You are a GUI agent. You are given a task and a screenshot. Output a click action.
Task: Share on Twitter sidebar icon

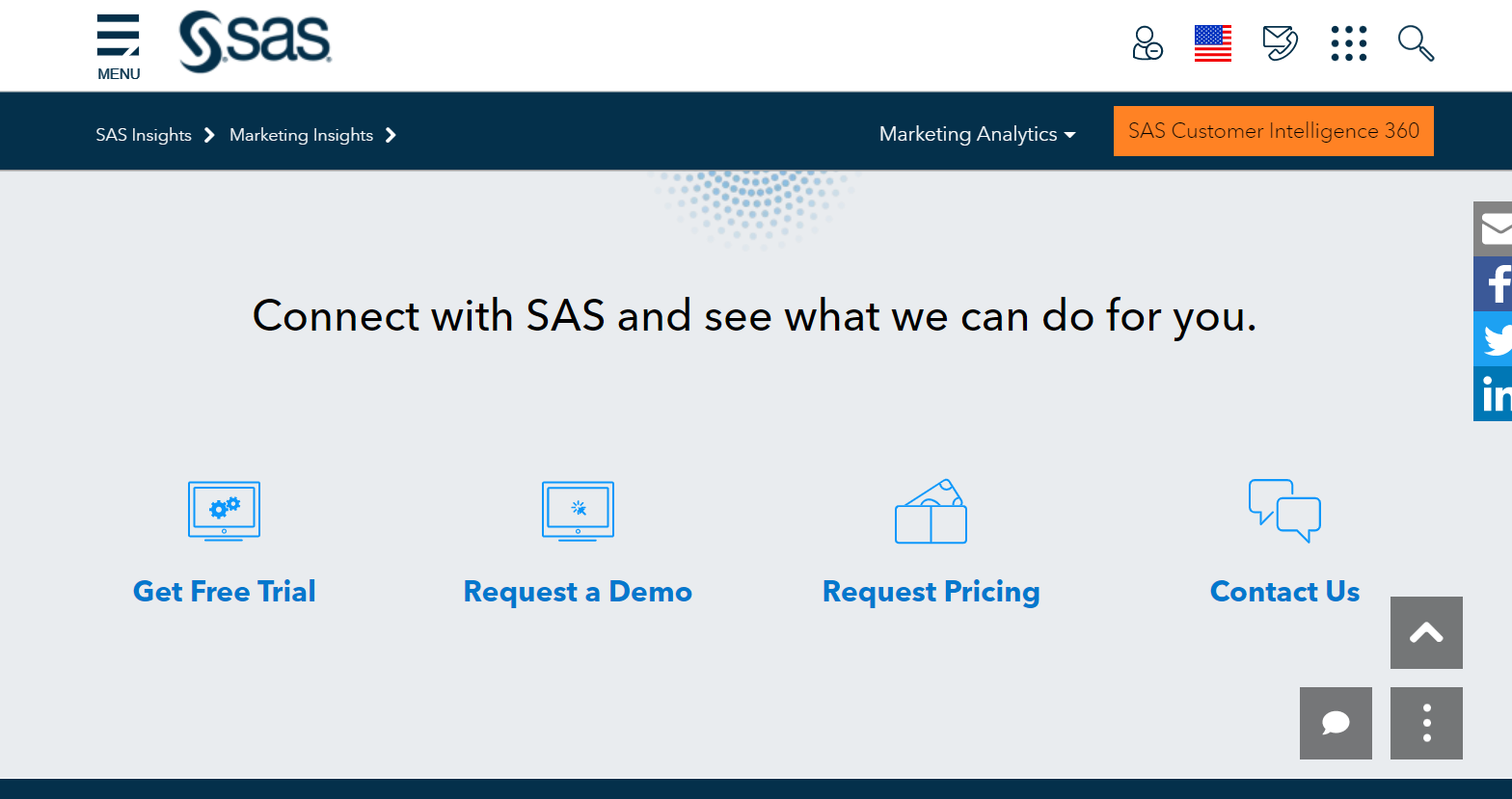[x=1495, y=339]
